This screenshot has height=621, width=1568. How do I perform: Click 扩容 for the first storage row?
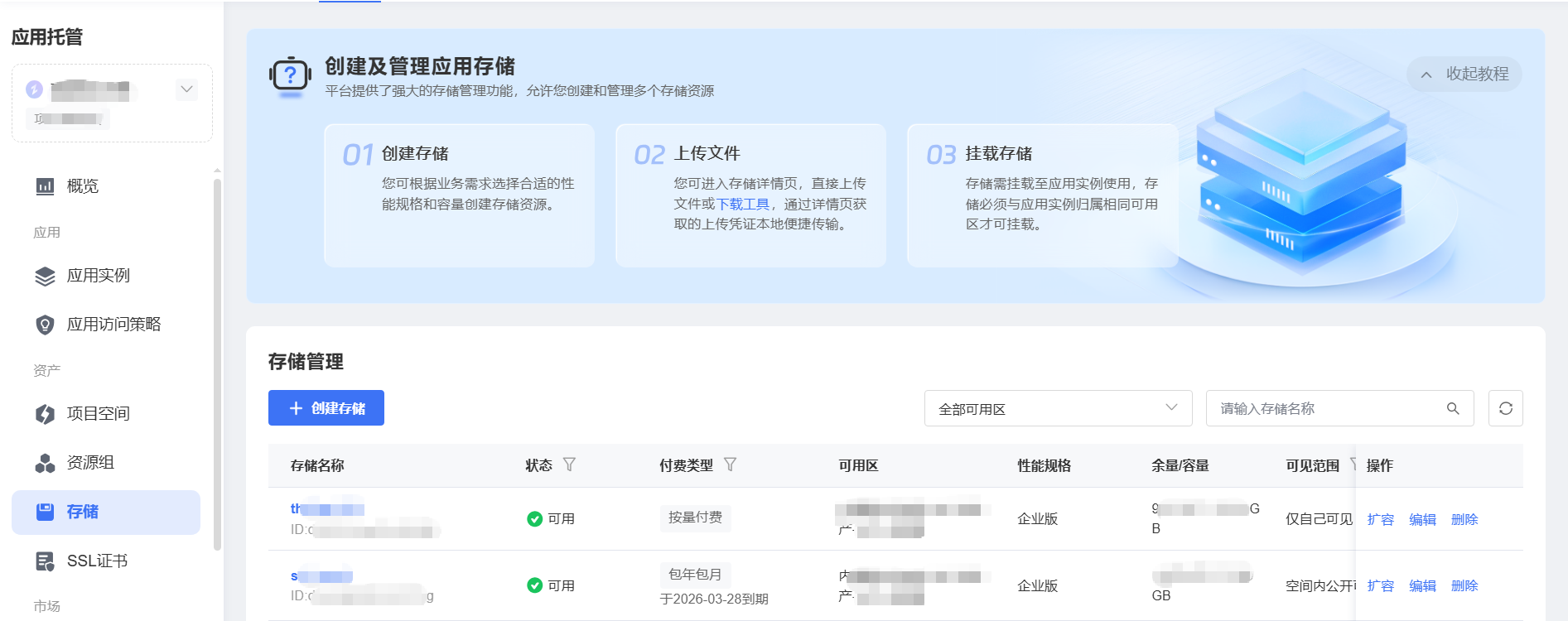[1380, 519]
